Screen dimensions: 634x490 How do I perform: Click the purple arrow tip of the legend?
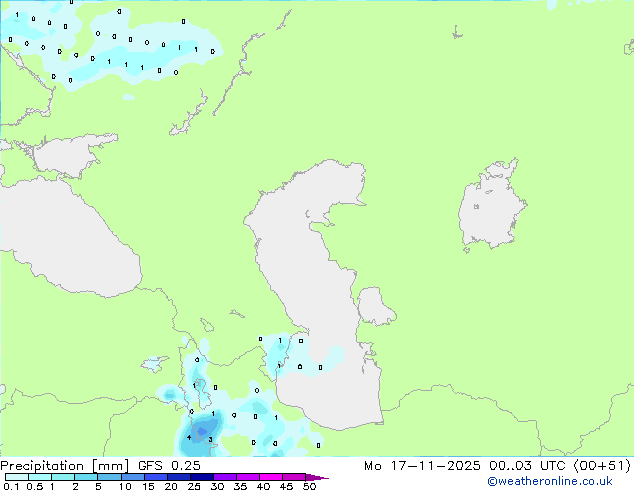317,477
